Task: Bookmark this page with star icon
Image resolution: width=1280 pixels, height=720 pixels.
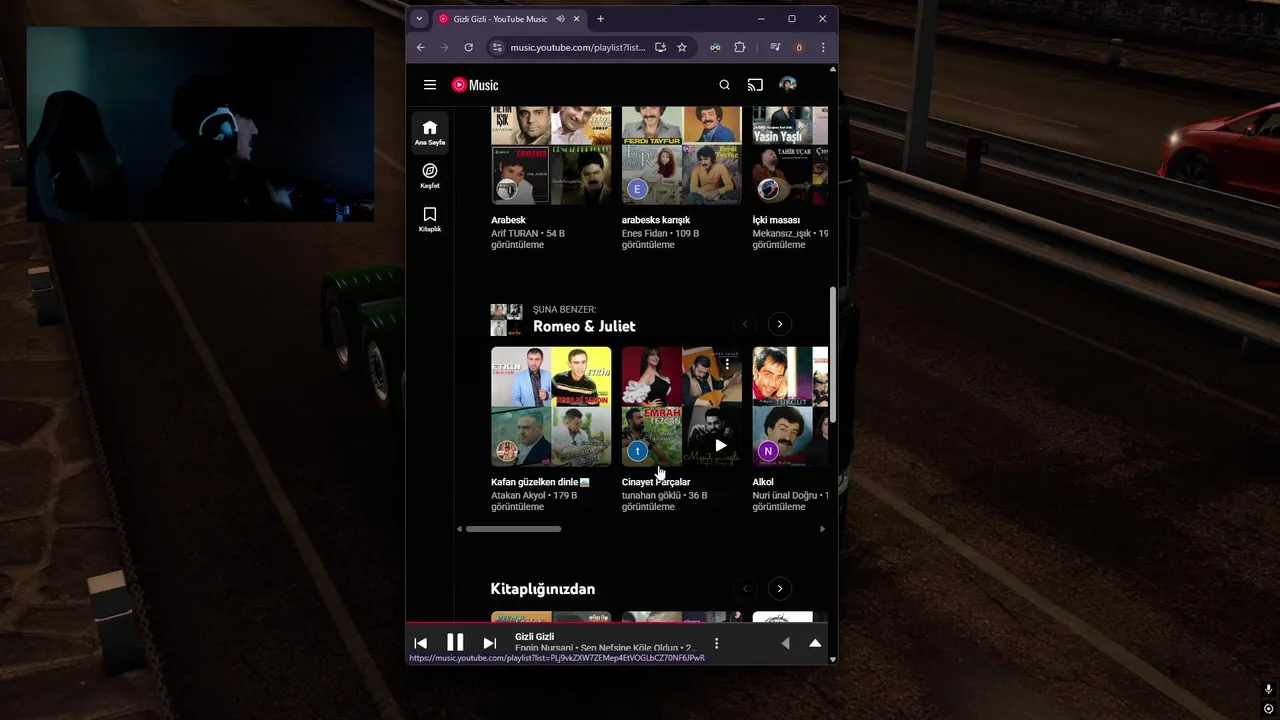Action: click(x=682, y=47)
